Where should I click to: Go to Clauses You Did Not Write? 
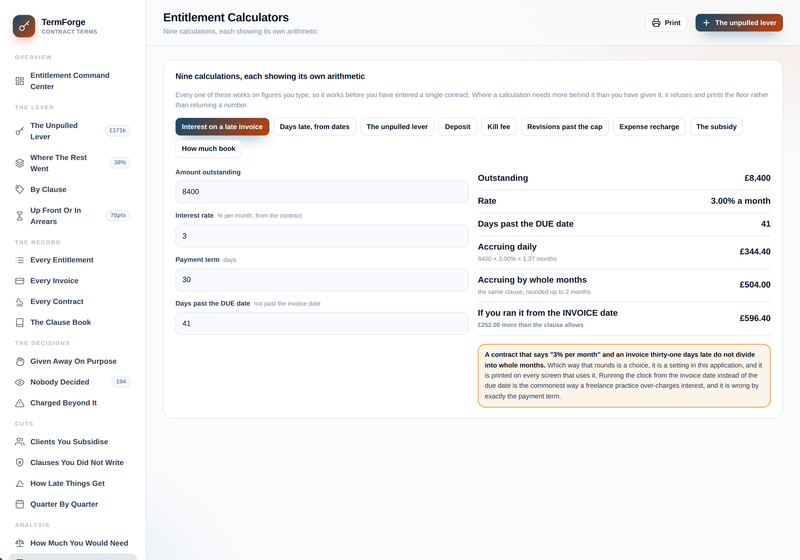pyautogui.click(x=72, y=463)
